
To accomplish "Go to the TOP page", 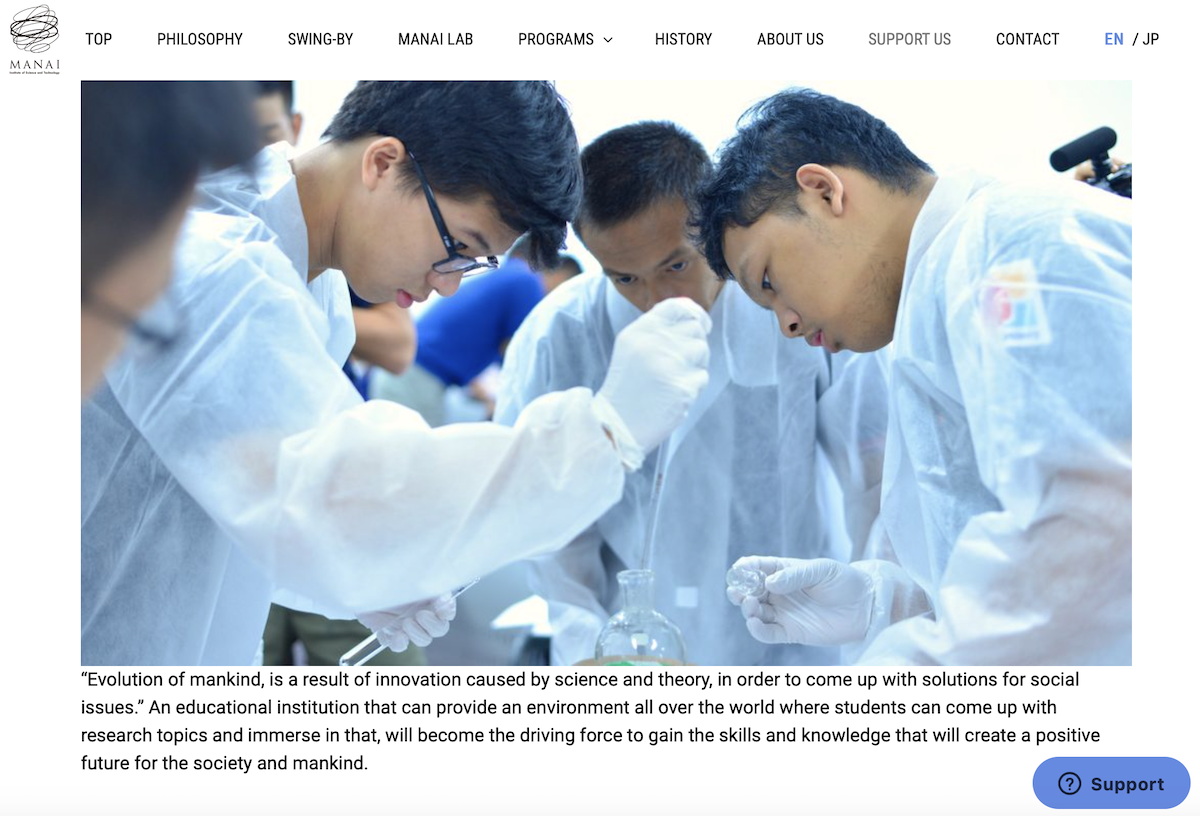I will [x=98, y=39].
